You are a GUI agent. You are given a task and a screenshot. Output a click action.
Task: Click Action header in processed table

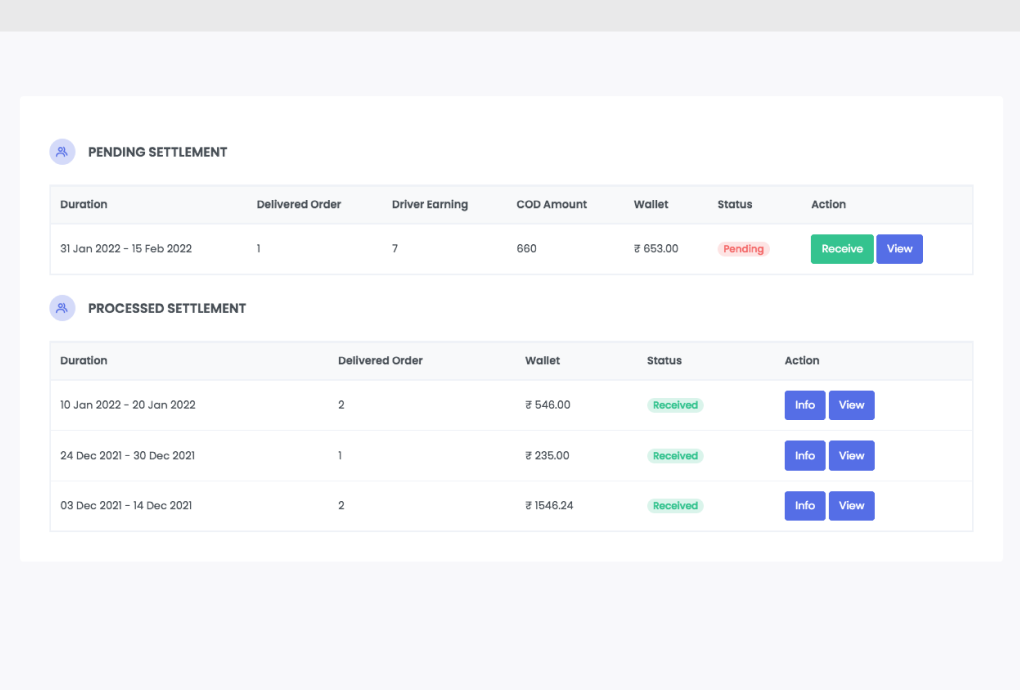click(x=802, y=361)
